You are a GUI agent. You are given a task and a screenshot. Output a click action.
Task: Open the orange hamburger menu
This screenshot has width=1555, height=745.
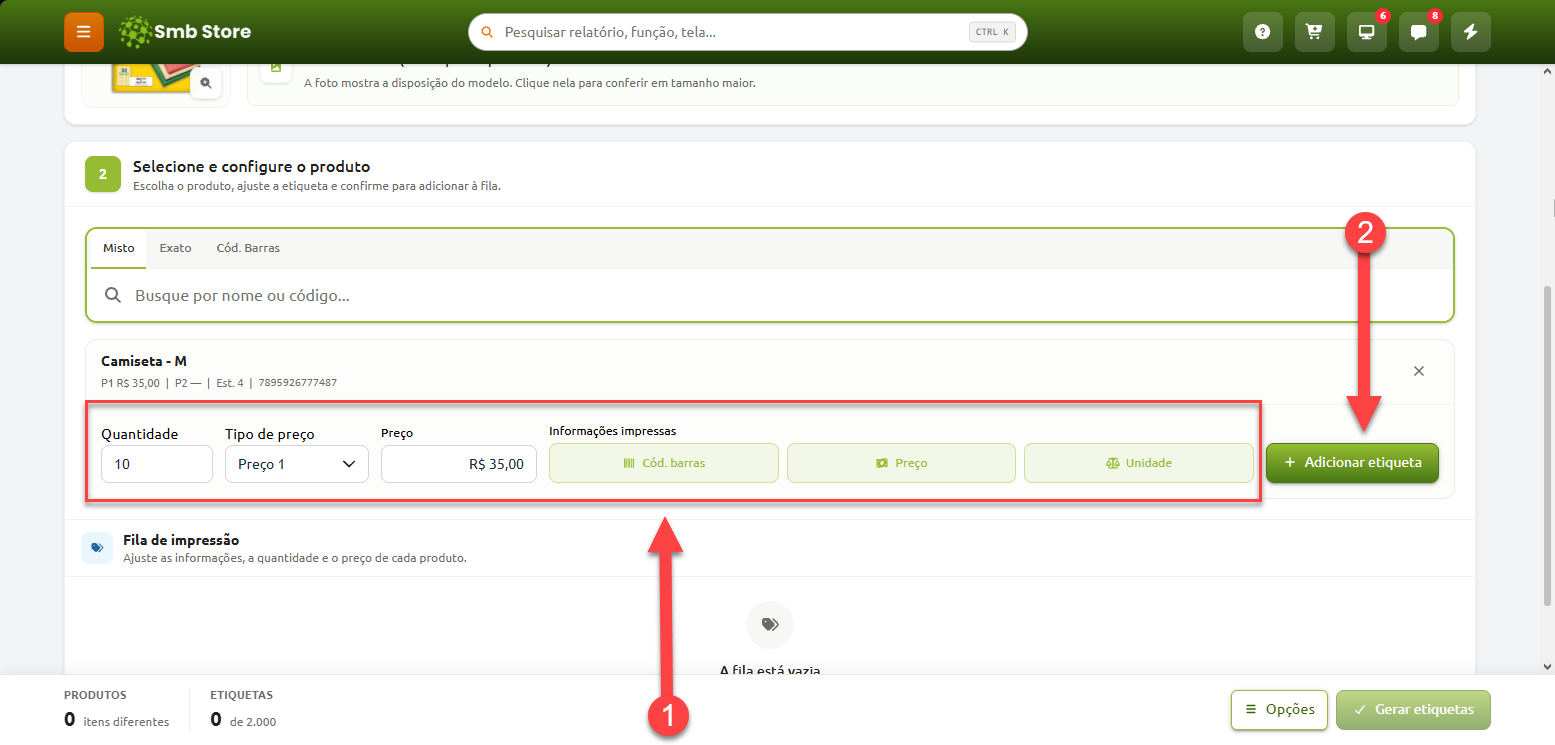tap(84, 32)
